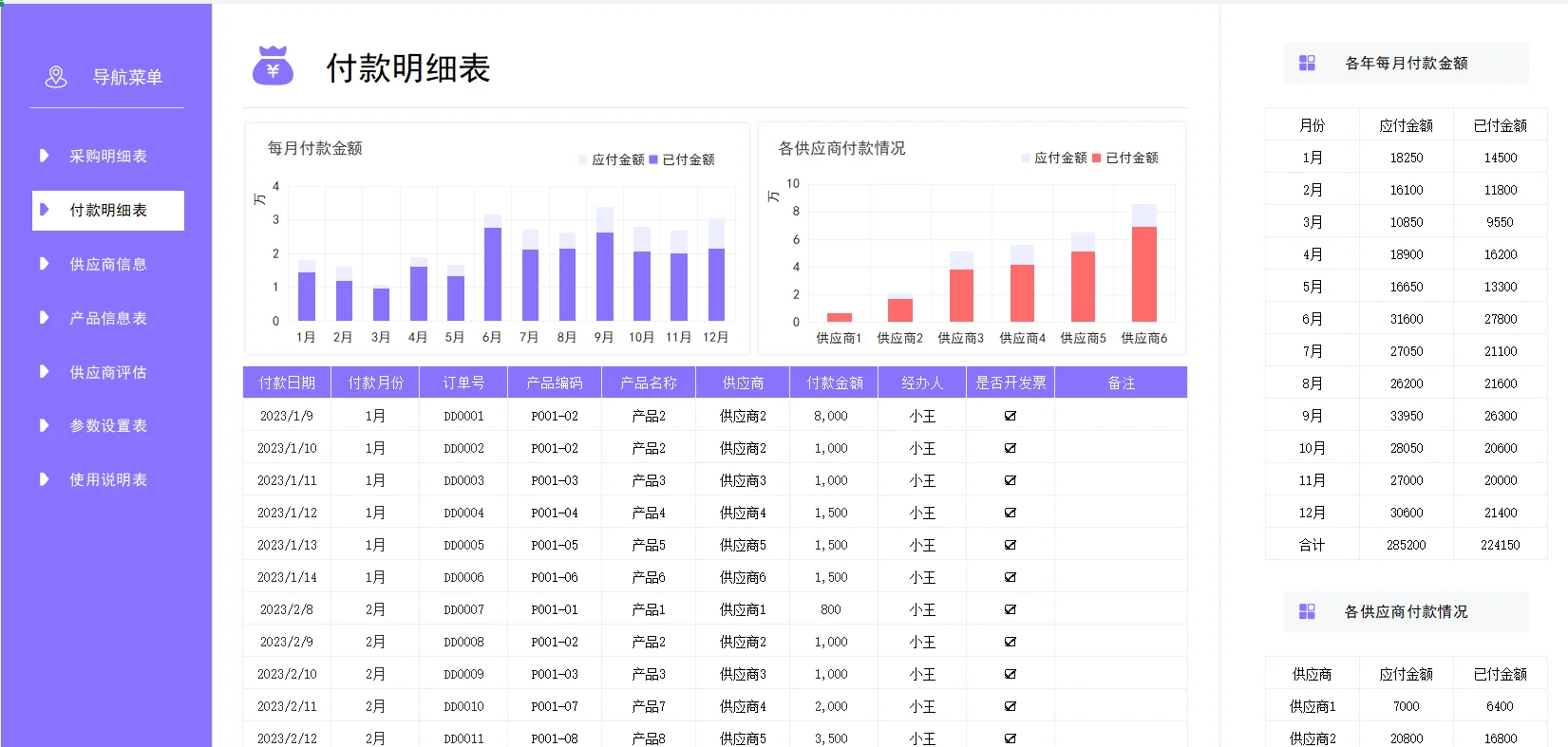Toggle invoice checkbox for order DD0003
This screenshot has width=1568, height=747.
pyautogui.click(x=1011, y=480)
